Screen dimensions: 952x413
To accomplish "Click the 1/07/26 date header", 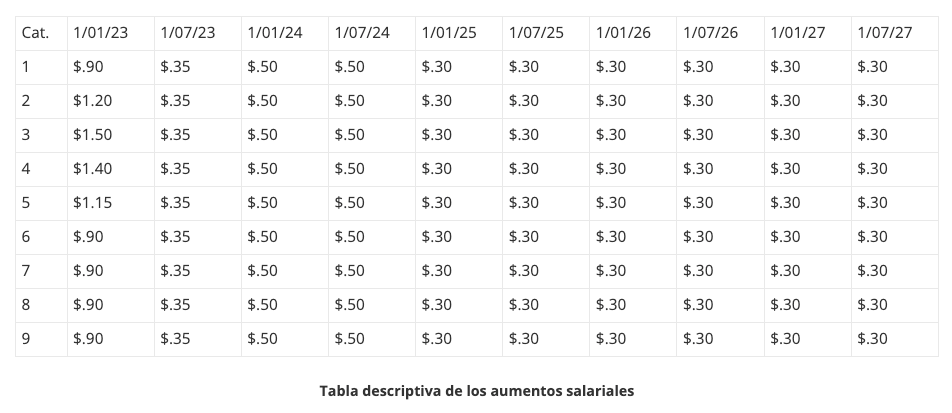I will pyautogui.click(x=720, y=33).
